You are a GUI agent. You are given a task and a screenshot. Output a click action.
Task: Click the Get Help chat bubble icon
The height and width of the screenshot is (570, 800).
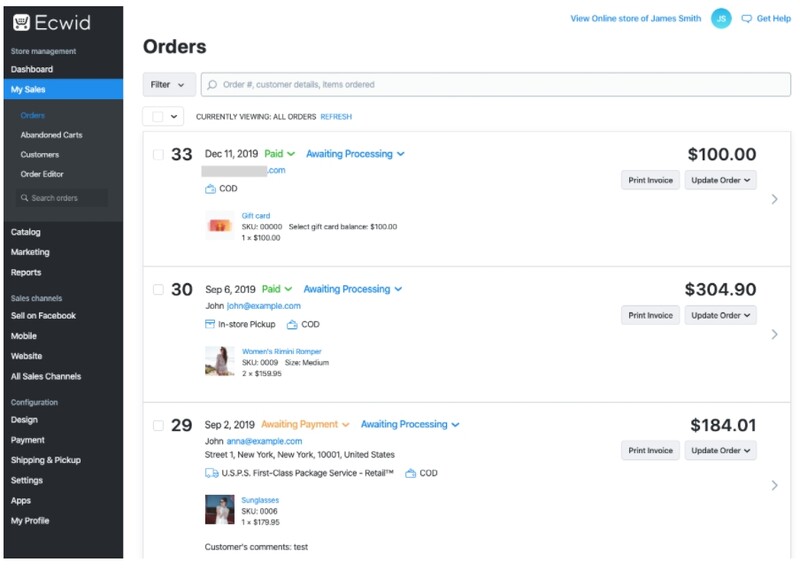746,19
